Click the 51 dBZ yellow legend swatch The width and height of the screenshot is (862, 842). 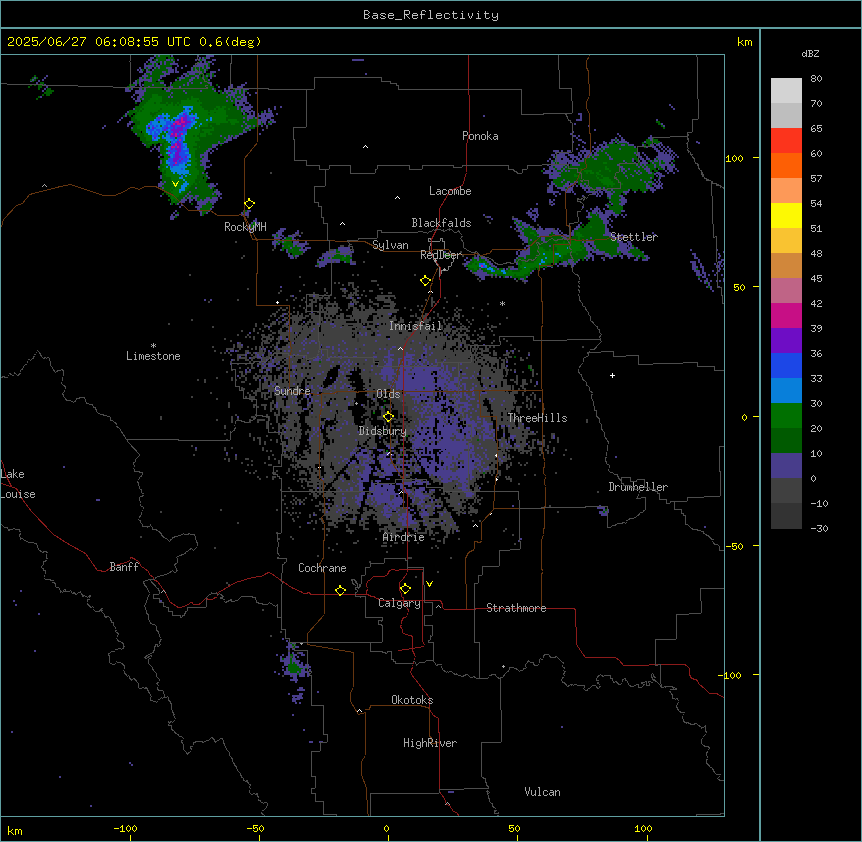786,215
